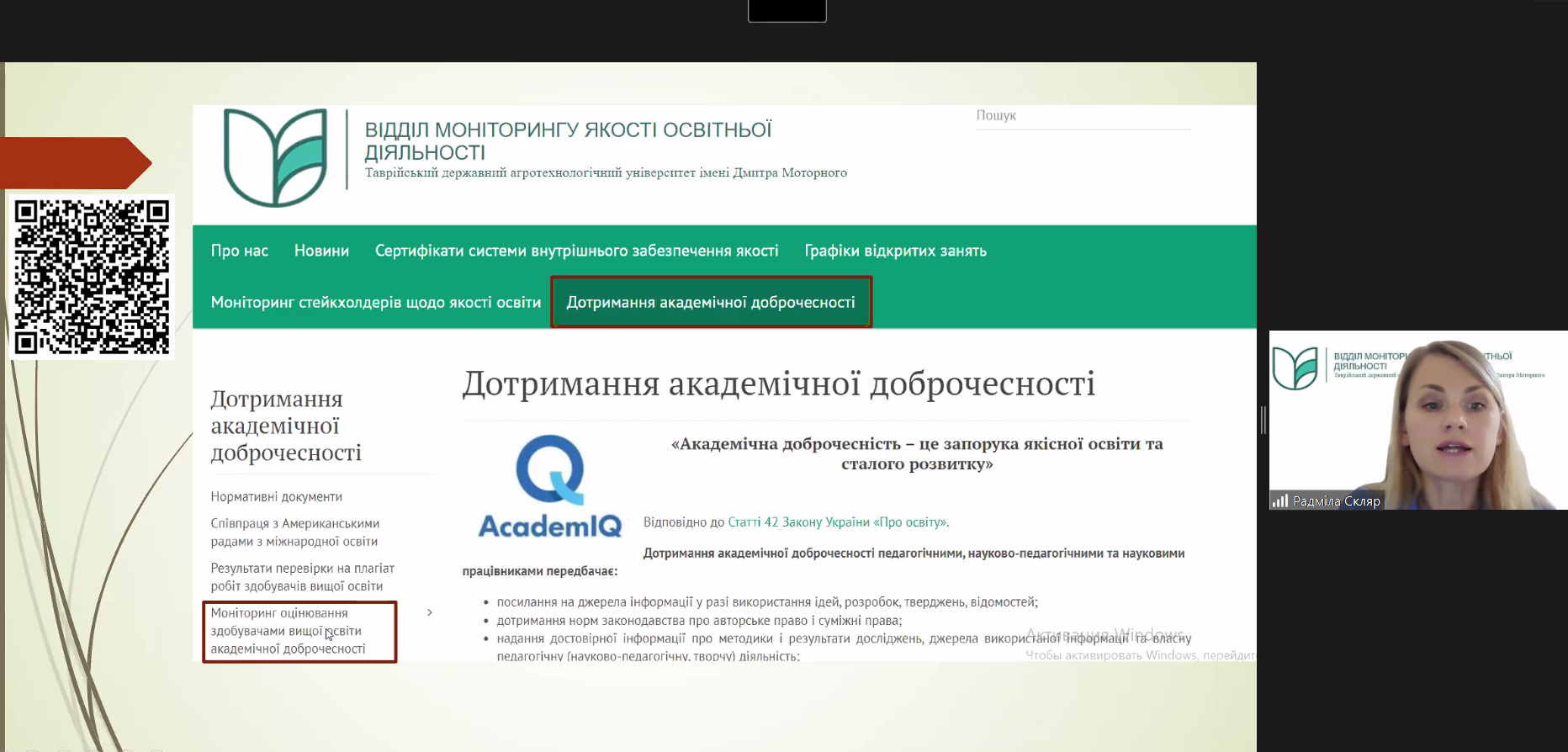Select Дотримання академічної доброчесності in green navigation bar
Image resolution: width=1568 pixels, height=752 pixels.
point(711,302)
